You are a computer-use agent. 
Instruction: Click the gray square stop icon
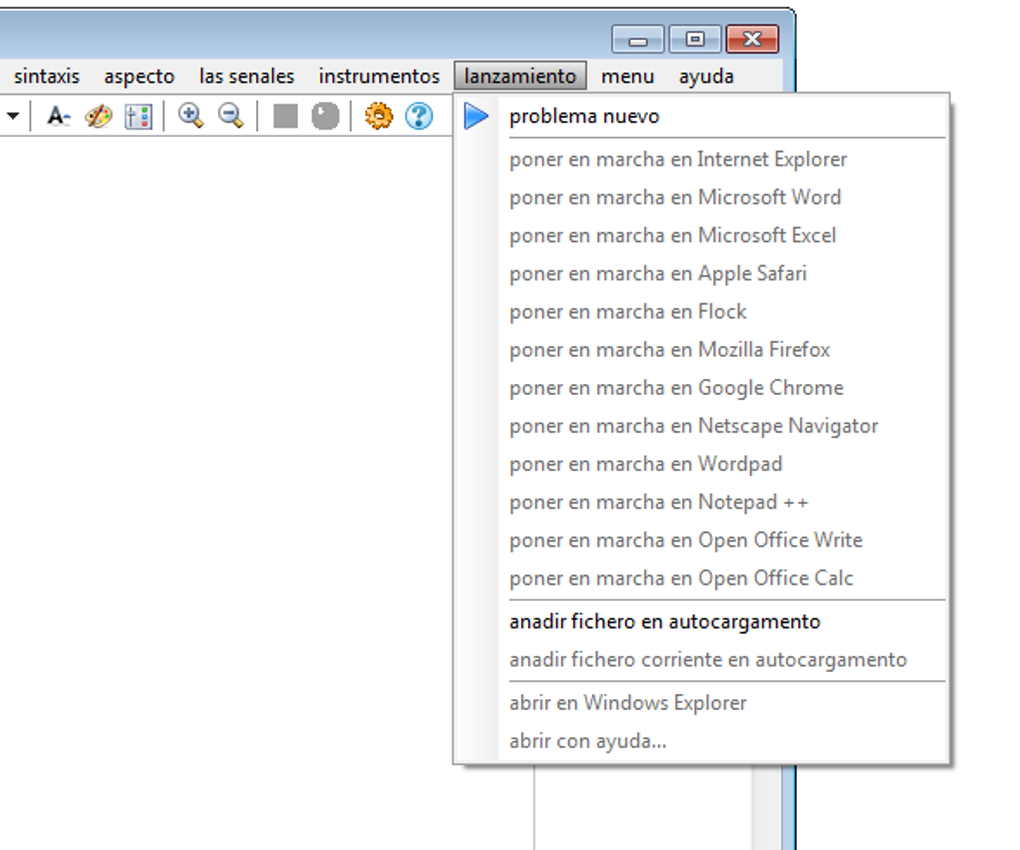[x=285, y=116]
